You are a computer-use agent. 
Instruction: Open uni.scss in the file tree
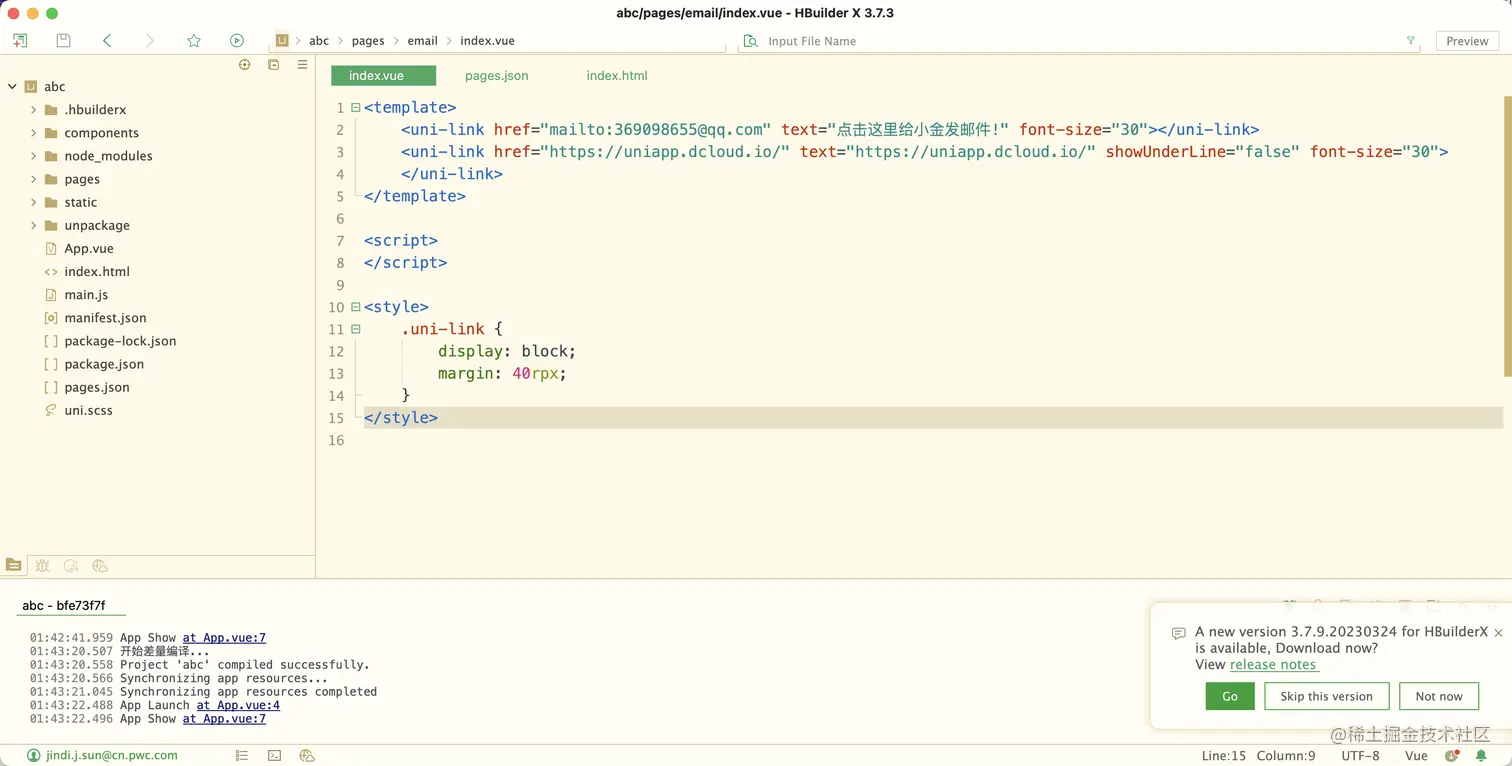click(x=88, y=410)
